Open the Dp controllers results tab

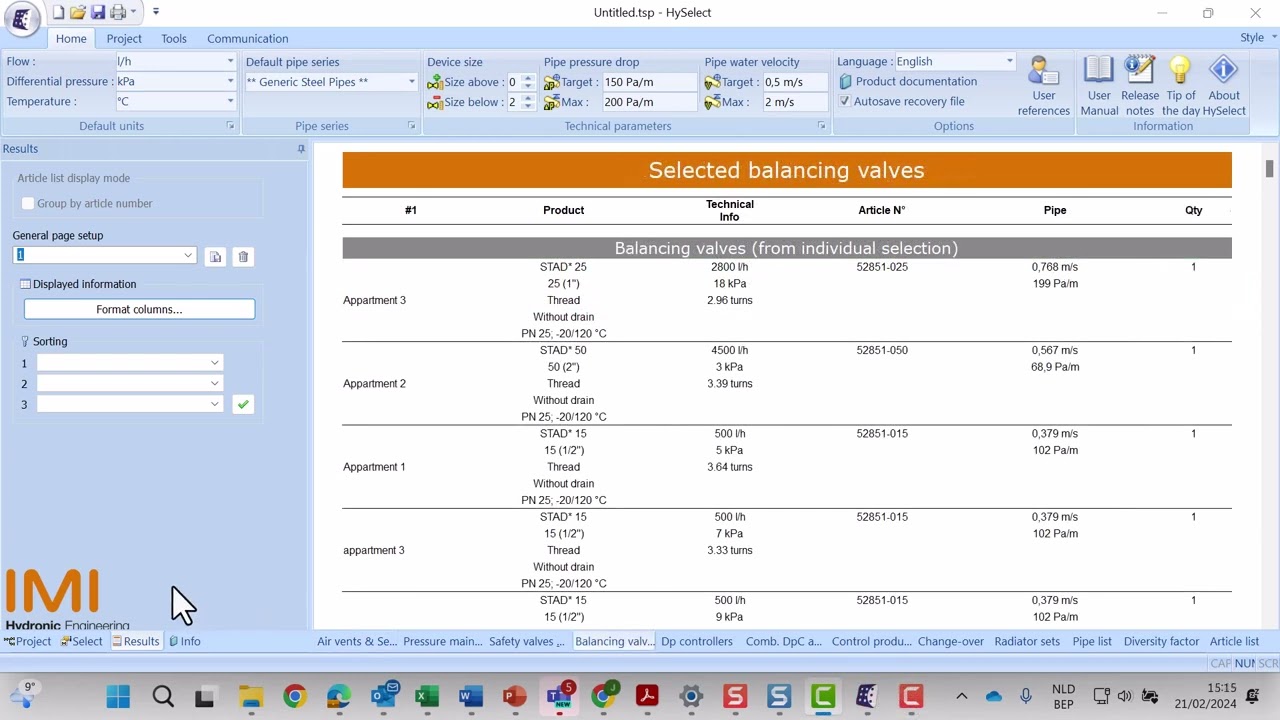coord(697,642)
